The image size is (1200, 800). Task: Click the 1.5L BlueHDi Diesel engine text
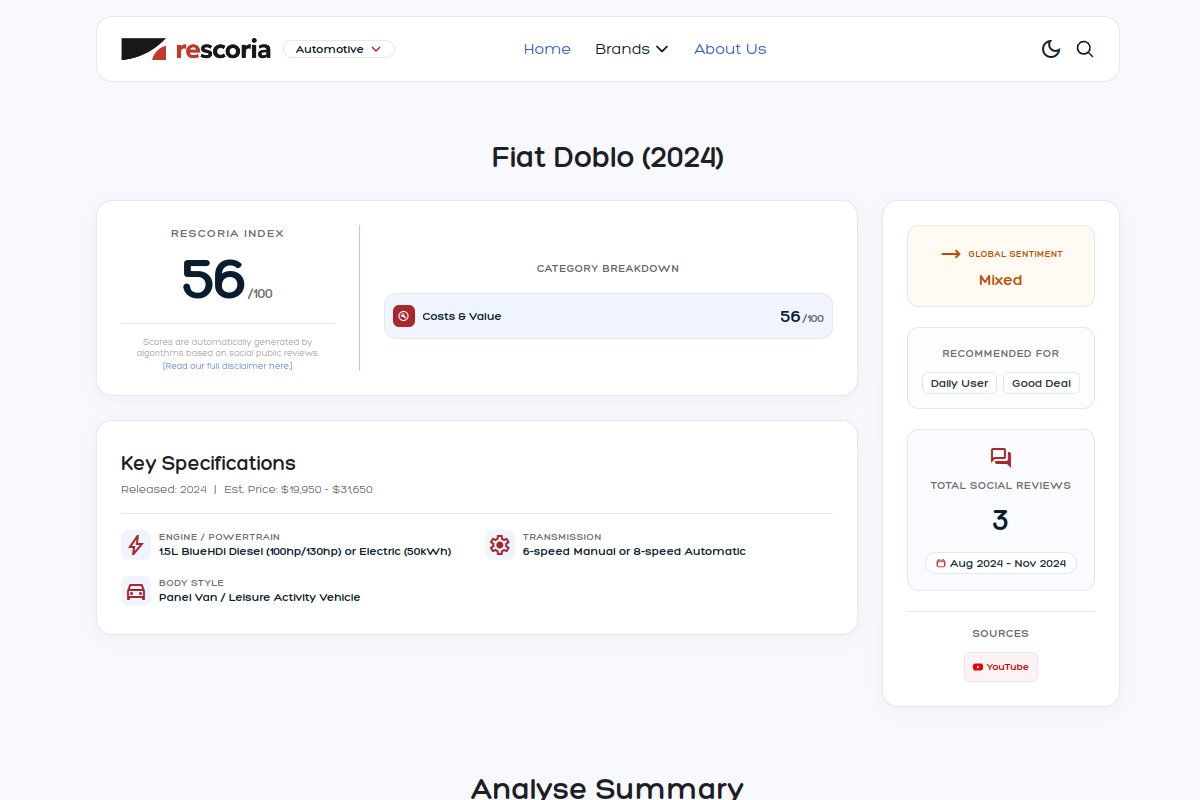pos(305,551)
